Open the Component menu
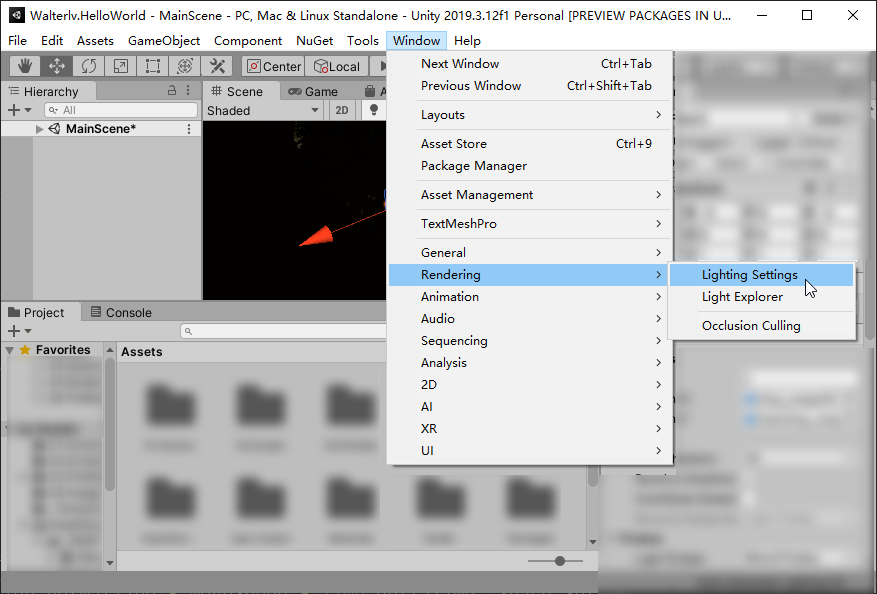The image size is (877, 594). 248,41
